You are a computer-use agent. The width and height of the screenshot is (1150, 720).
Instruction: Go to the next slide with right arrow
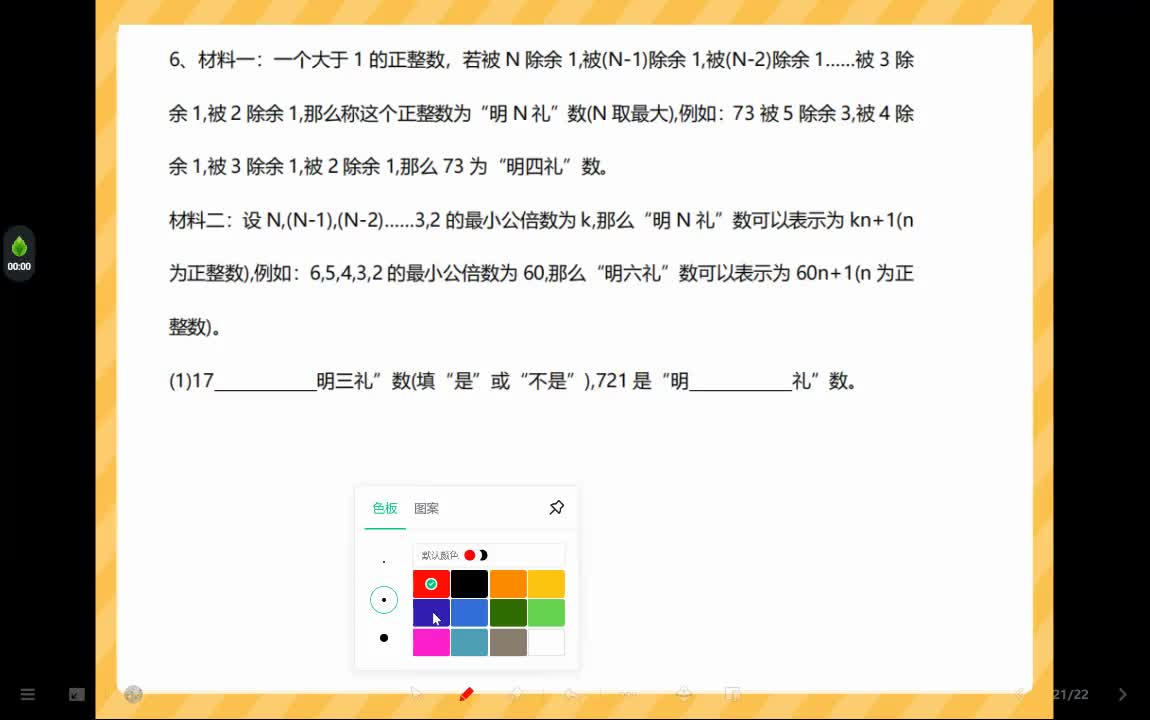click(x=1122, y=694)
